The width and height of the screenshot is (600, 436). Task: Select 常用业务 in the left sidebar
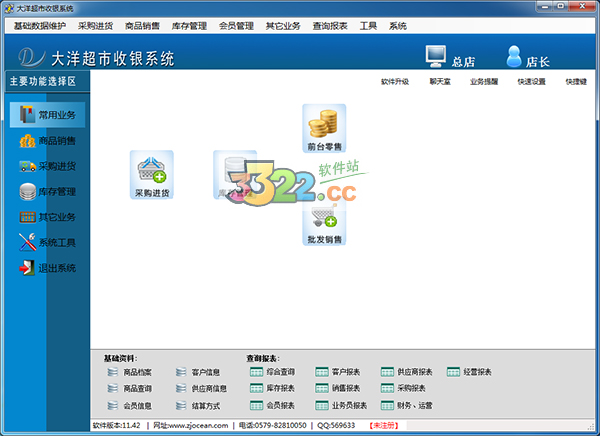[47, 115]
